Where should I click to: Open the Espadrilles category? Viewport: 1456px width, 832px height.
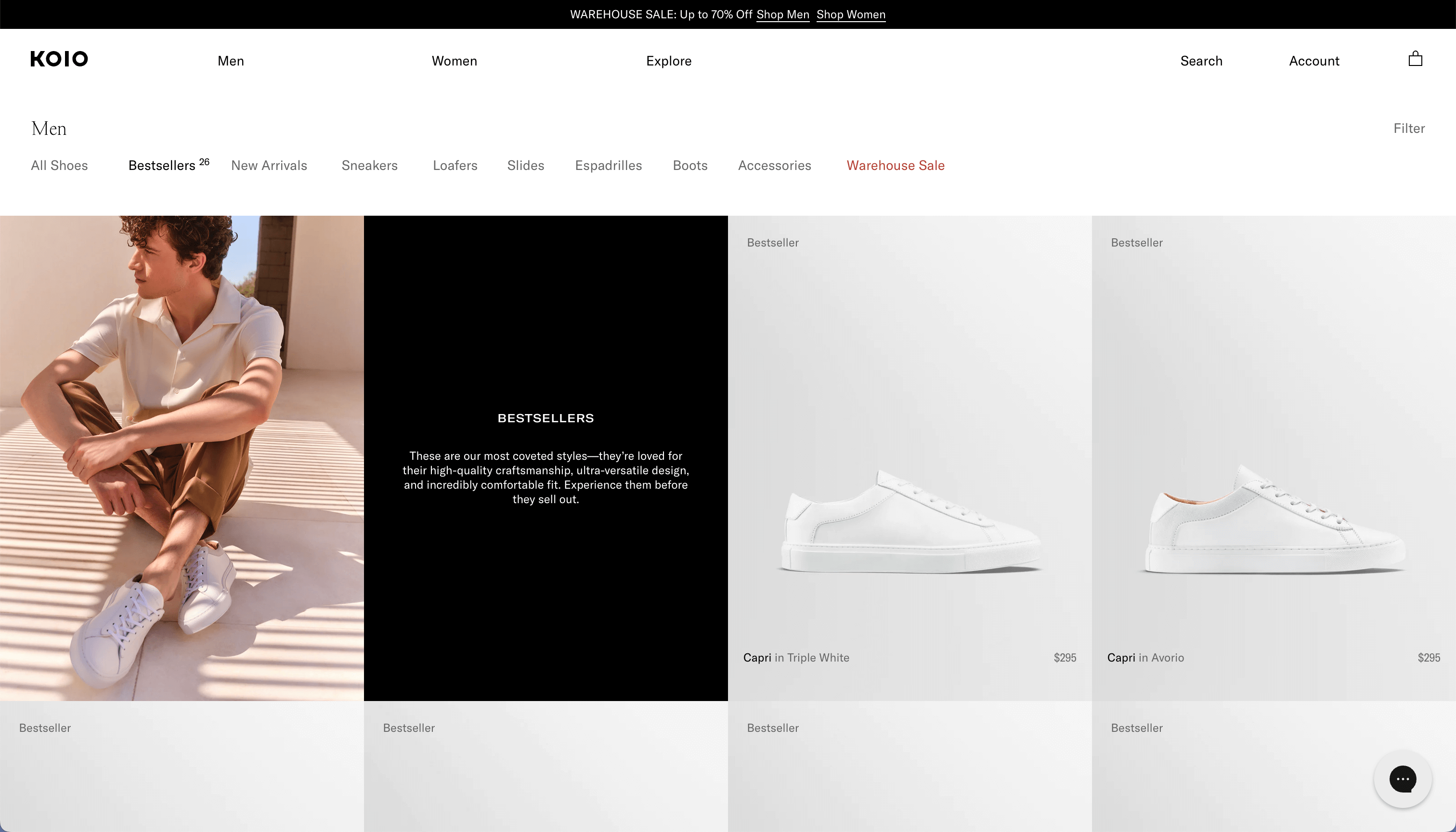click(x=609, y=166)
